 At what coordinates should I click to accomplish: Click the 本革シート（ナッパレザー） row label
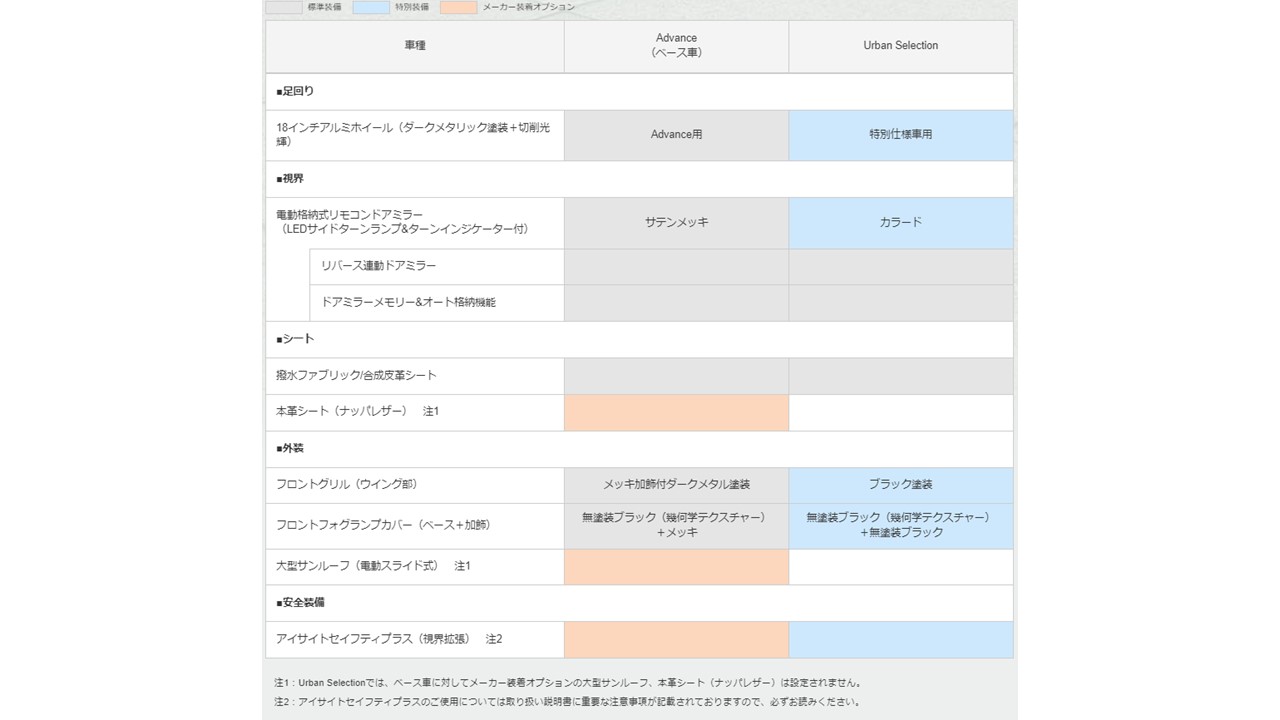pos(357,412)
